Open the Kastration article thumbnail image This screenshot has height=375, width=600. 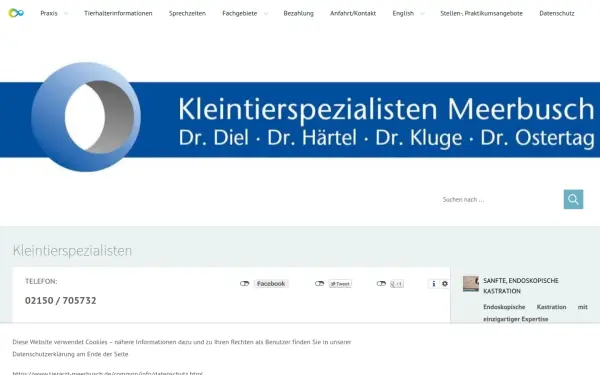[471, 284]
